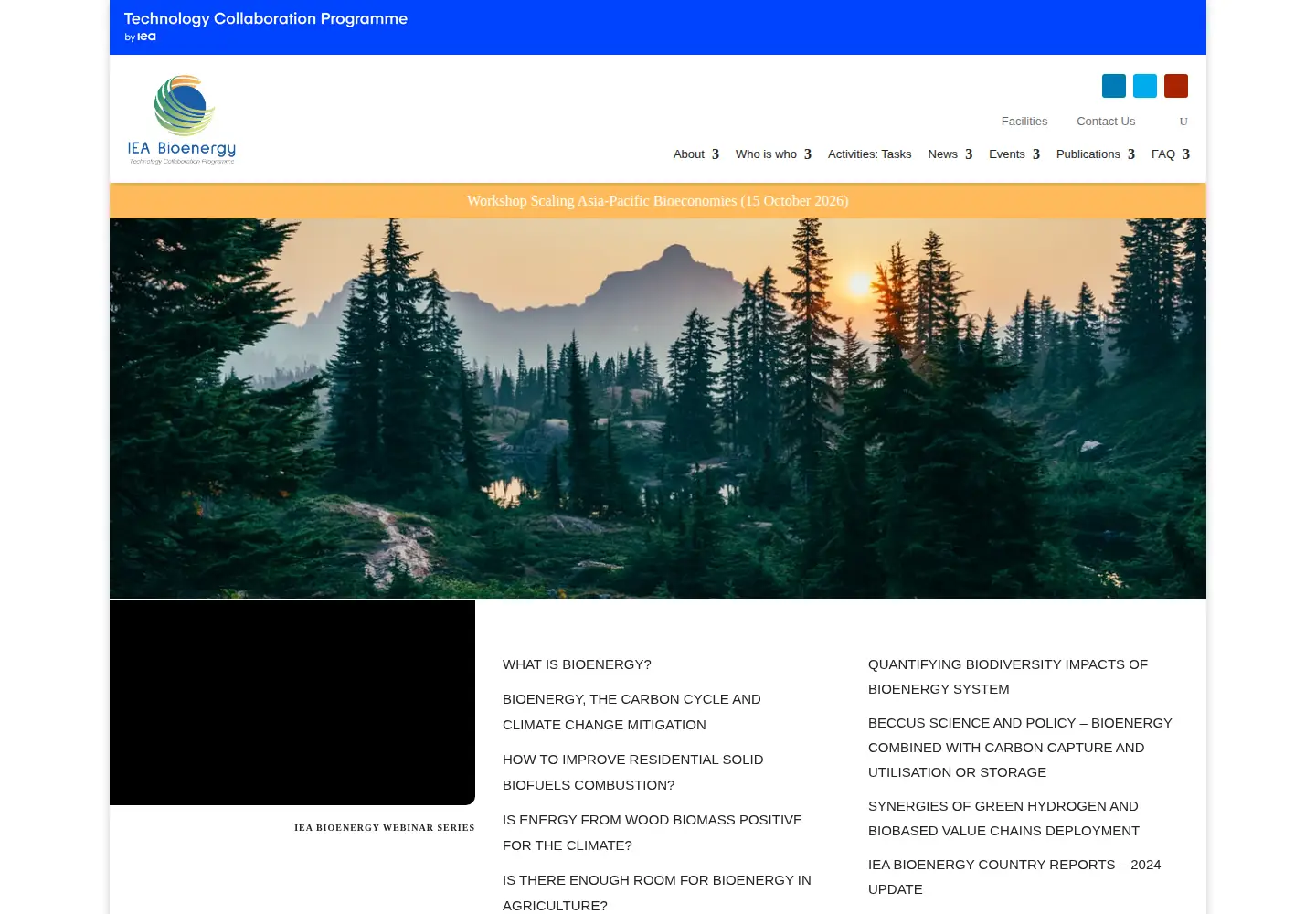Viewport: 1316px width, 914px height.
Task: Open the light blue Twitter social icon
Action: click(x=1145, y=86)
